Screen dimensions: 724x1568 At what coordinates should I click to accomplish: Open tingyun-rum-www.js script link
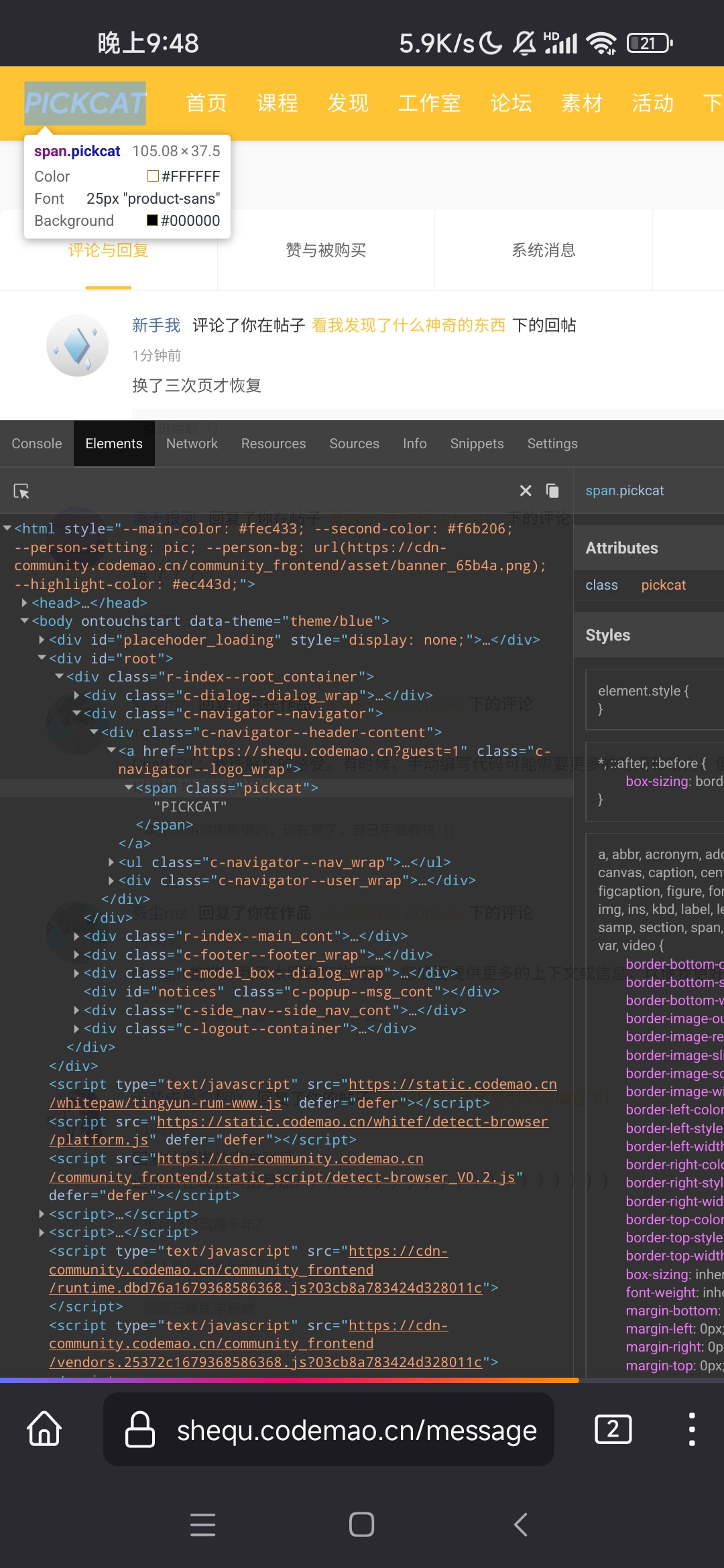point(303,1094)
